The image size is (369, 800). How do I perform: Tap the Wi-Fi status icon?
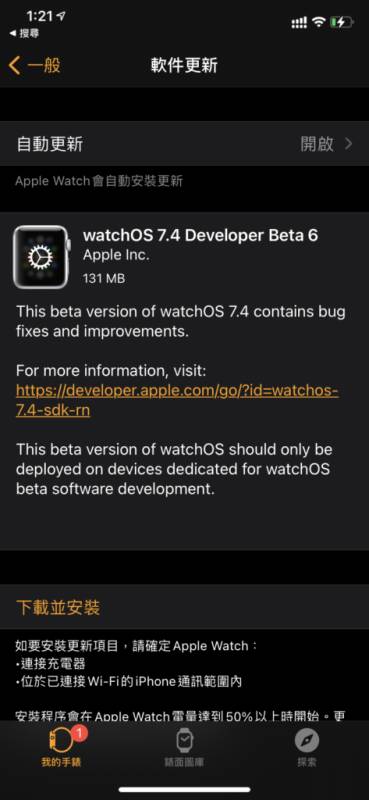click(319, 22)
